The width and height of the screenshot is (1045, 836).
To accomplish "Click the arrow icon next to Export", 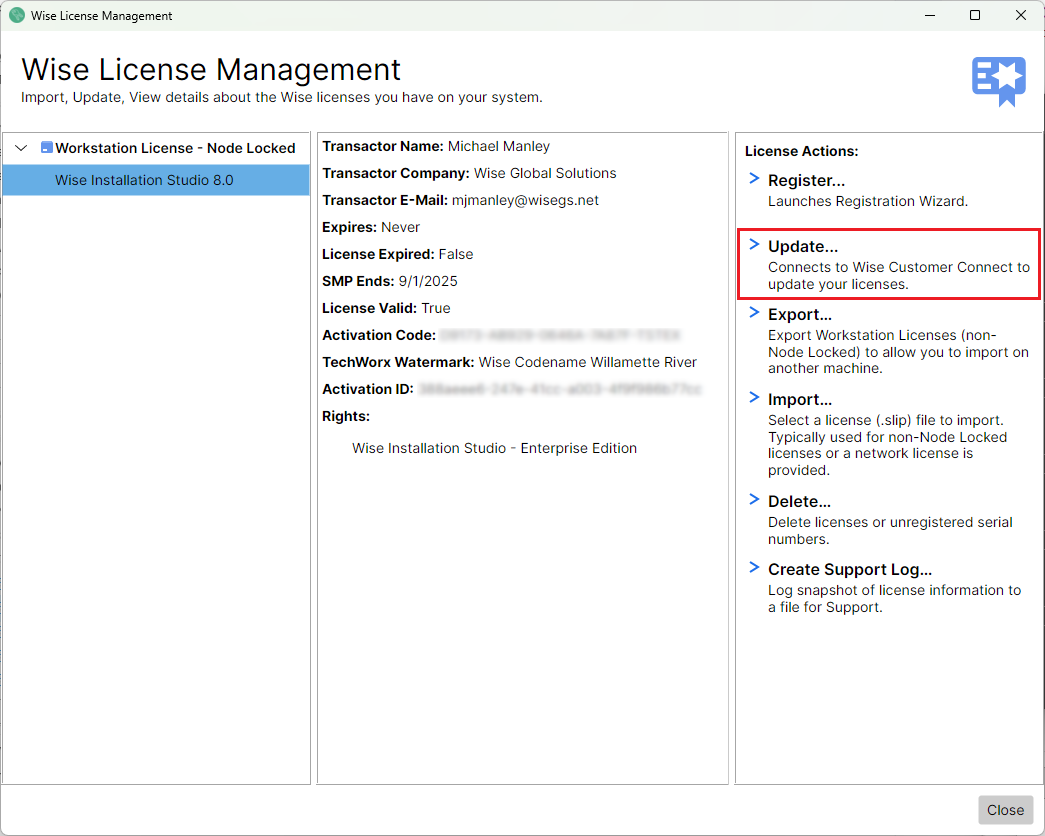I will click(x=752, y=313).
